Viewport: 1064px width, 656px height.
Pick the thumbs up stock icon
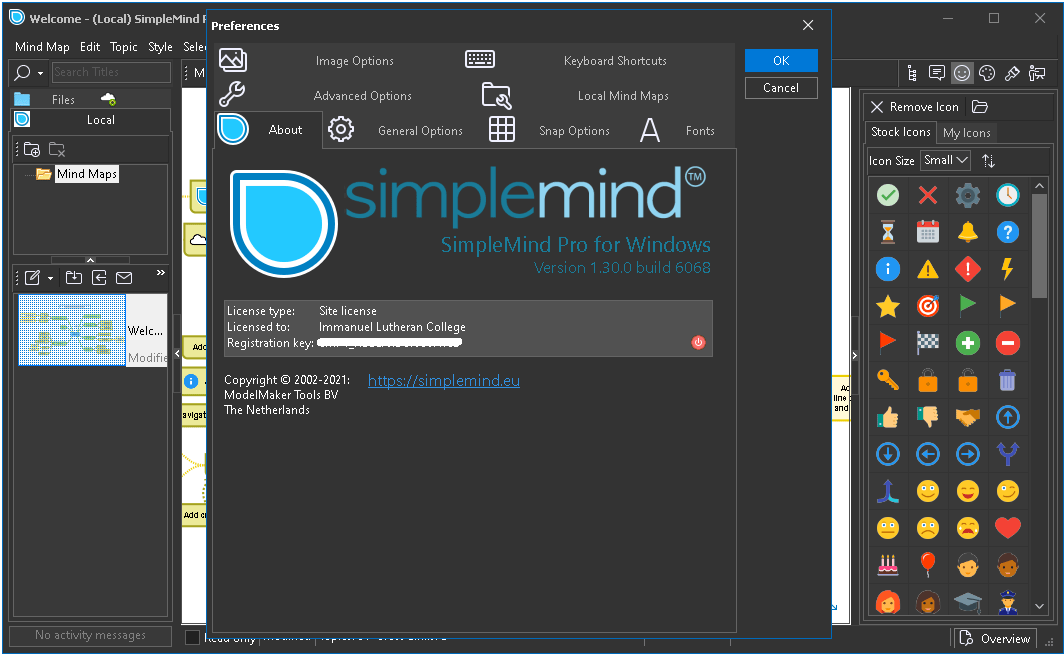tap(888, 417)
